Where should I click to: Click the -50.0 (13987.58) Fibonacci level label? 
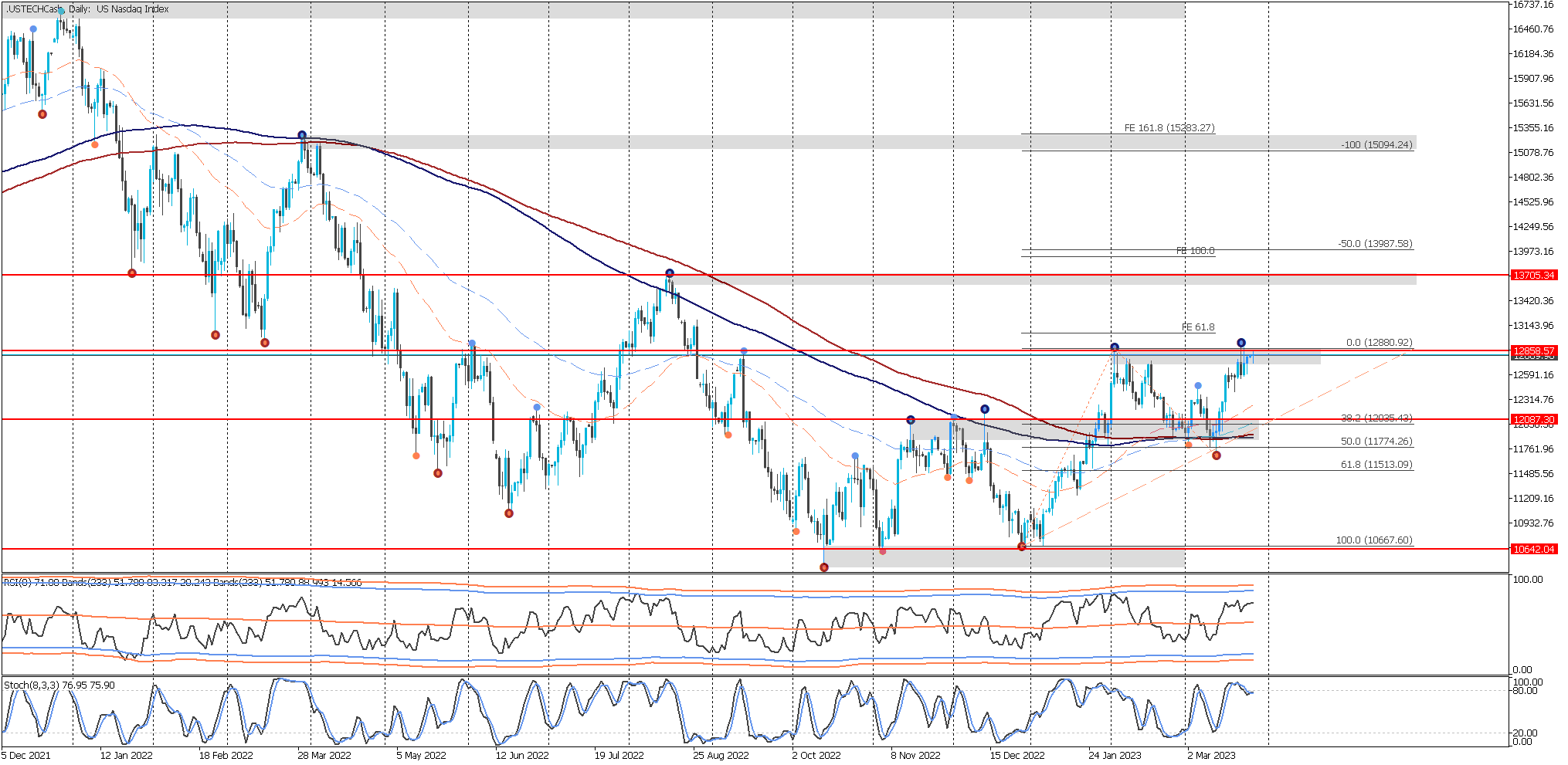(1374, 244)
